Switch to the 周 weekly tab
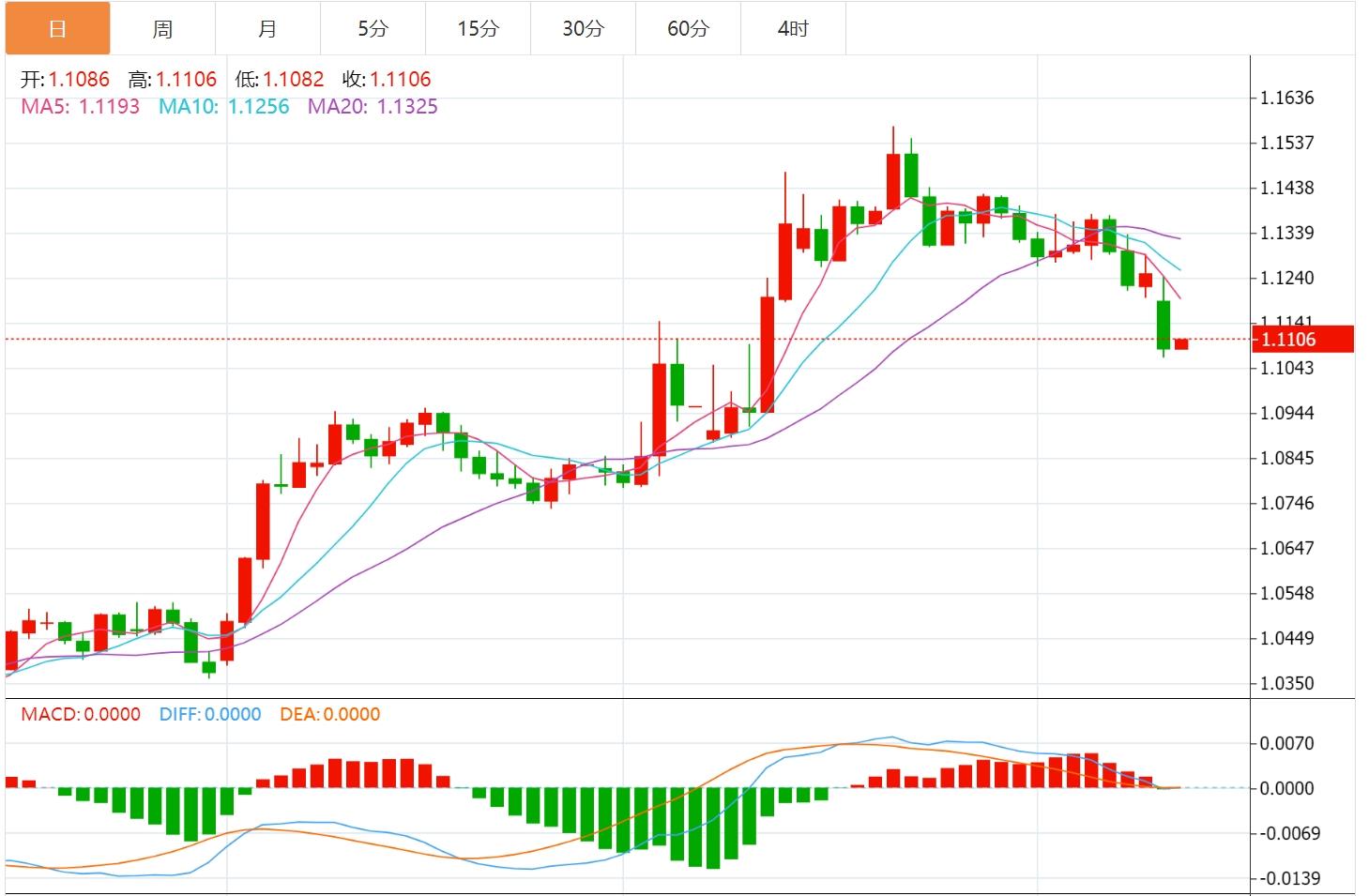Image resolution: width=1369 pixels, height=896 pixels. (x=162, y=28)
